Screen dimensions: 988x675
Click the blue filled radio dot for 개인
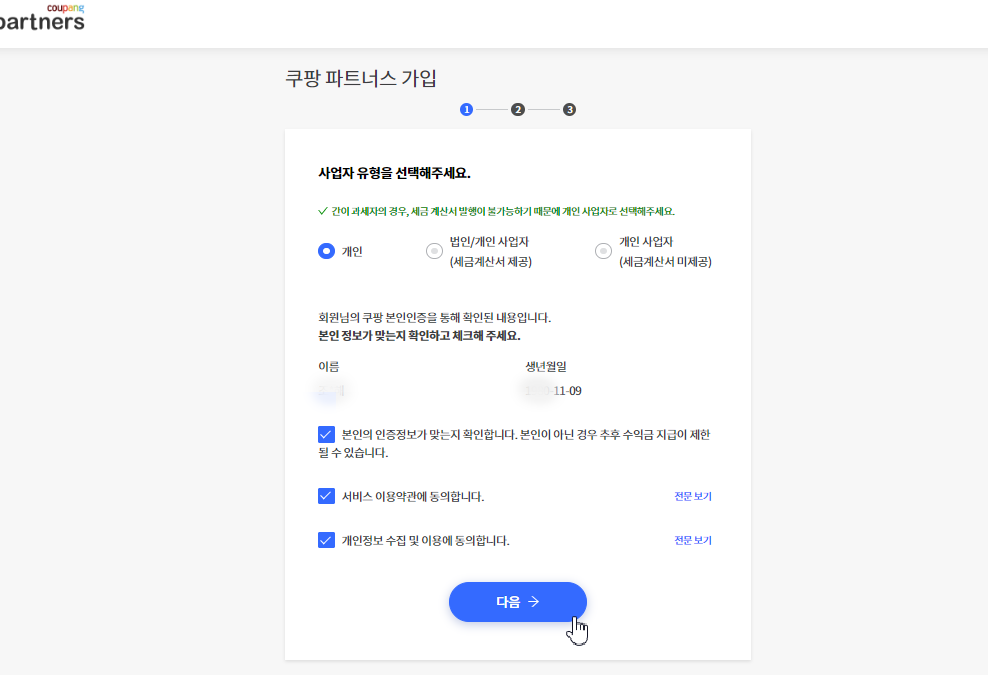[326, 250]
